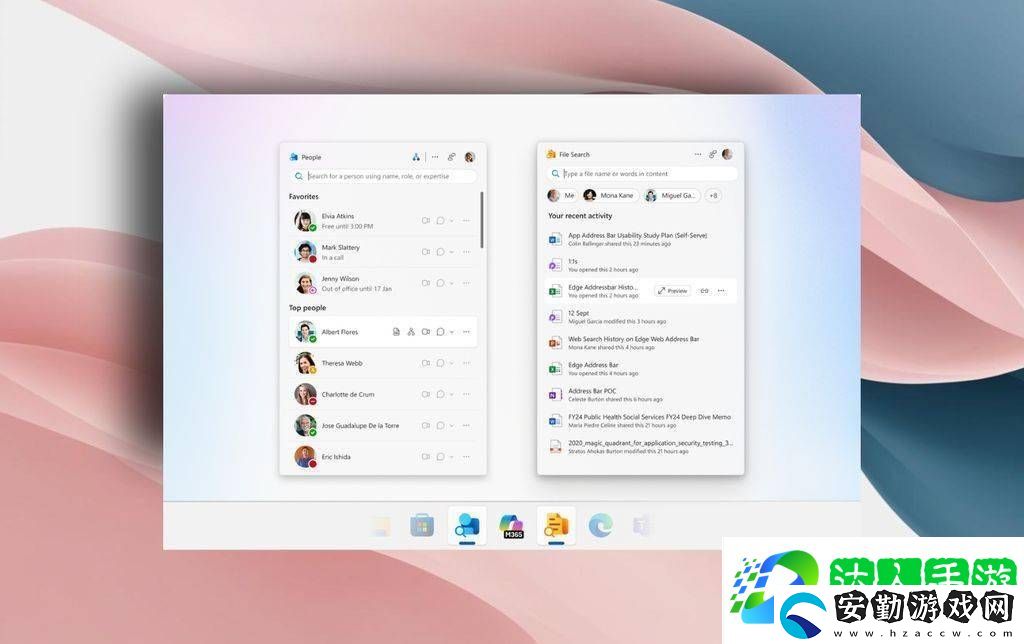Image resolution: width=1024 pixels, height=644 pixels.
Task: Filter files by Me chip
Action: (562, 195)
